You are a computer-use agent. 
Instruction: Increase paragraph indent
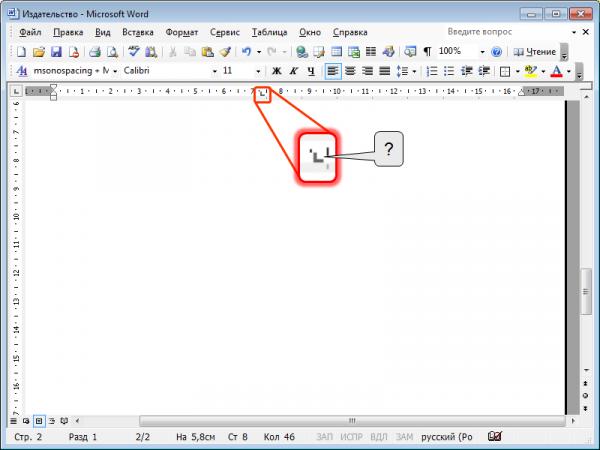tap(484, 71)
